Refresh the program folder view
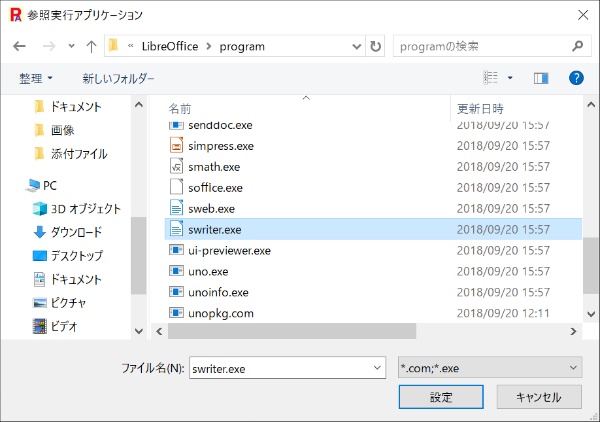 375,46
